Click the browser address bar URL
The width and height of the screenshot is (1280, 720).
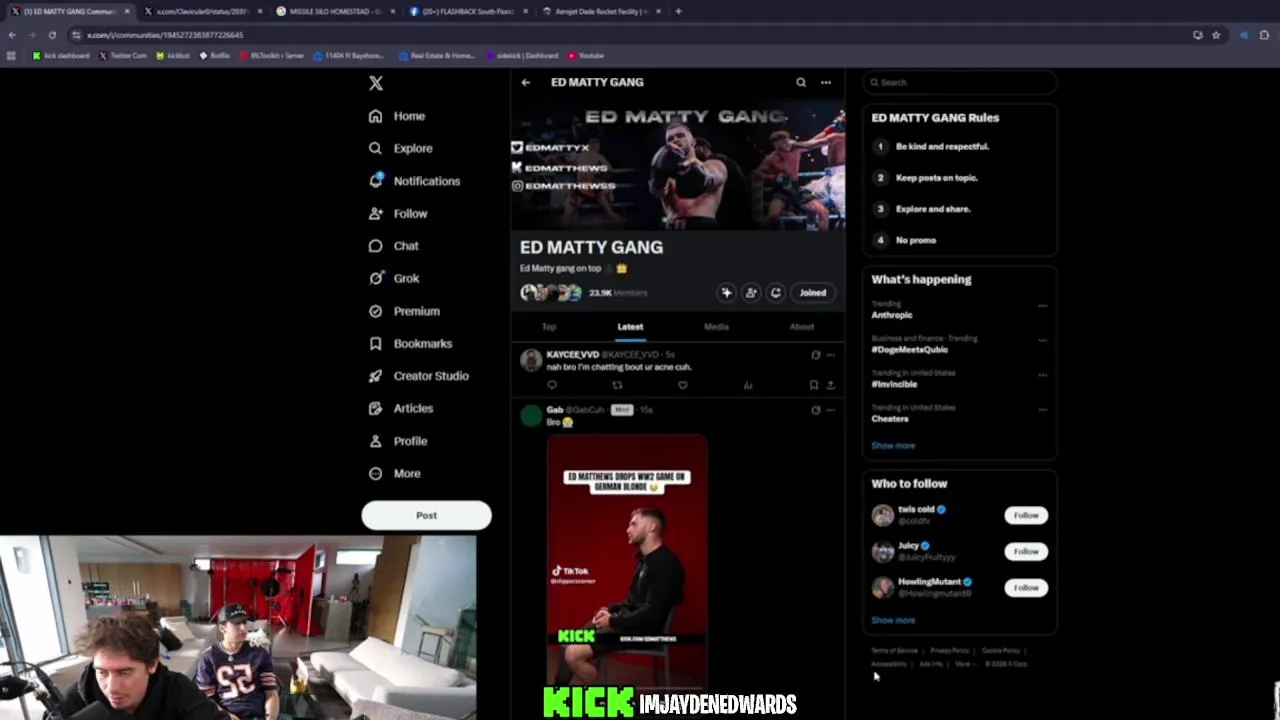[x=165, y=35]
